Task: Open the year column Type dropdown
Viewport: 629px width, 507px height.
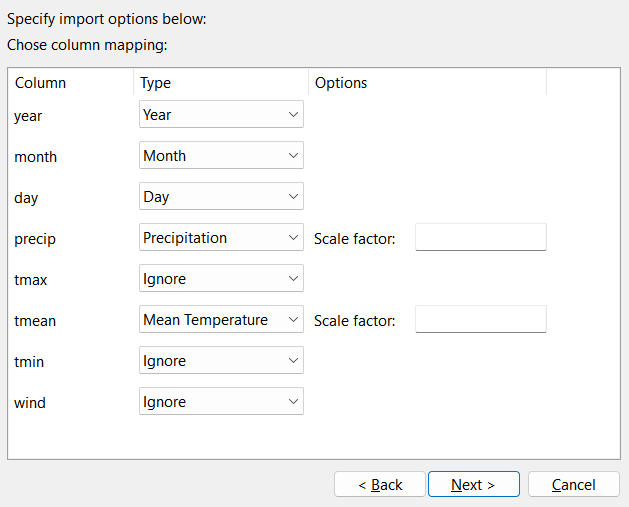Action: (x=221, y=114)
